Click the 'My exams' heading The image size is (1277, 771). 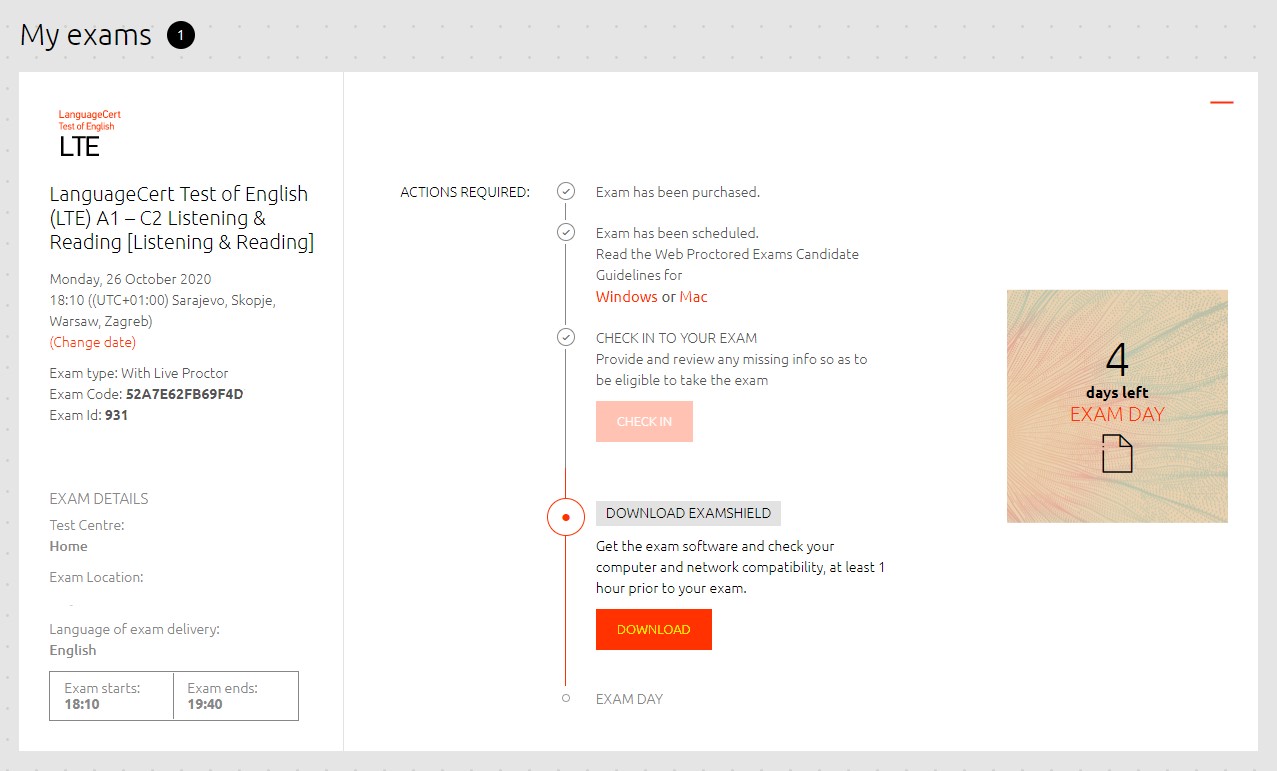pos(86,36)
